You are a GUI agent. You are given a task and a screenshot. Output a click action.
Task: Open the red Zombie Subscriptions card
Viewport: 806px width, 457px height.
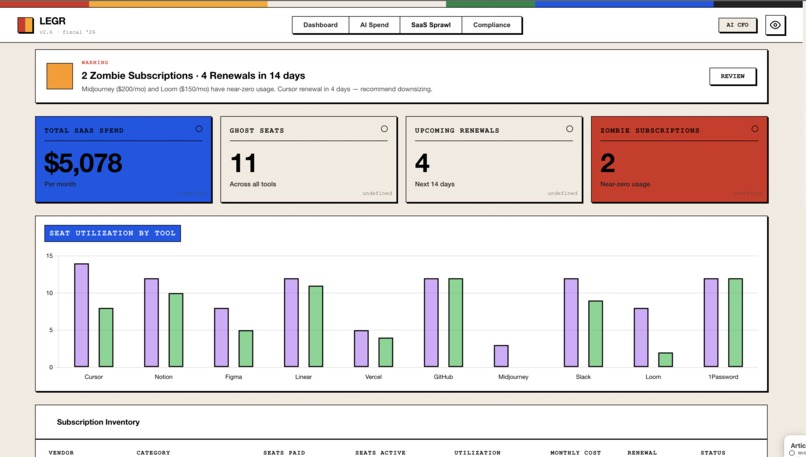pyautogui.click(x=680, y=159)
